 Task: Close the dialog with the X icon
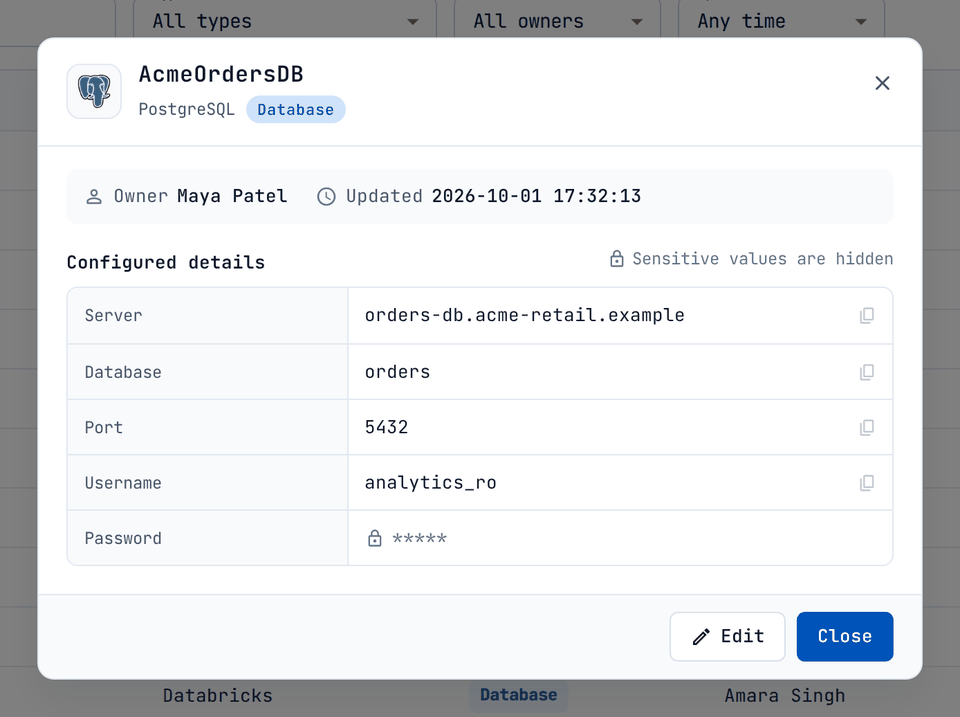click(882, 83)
